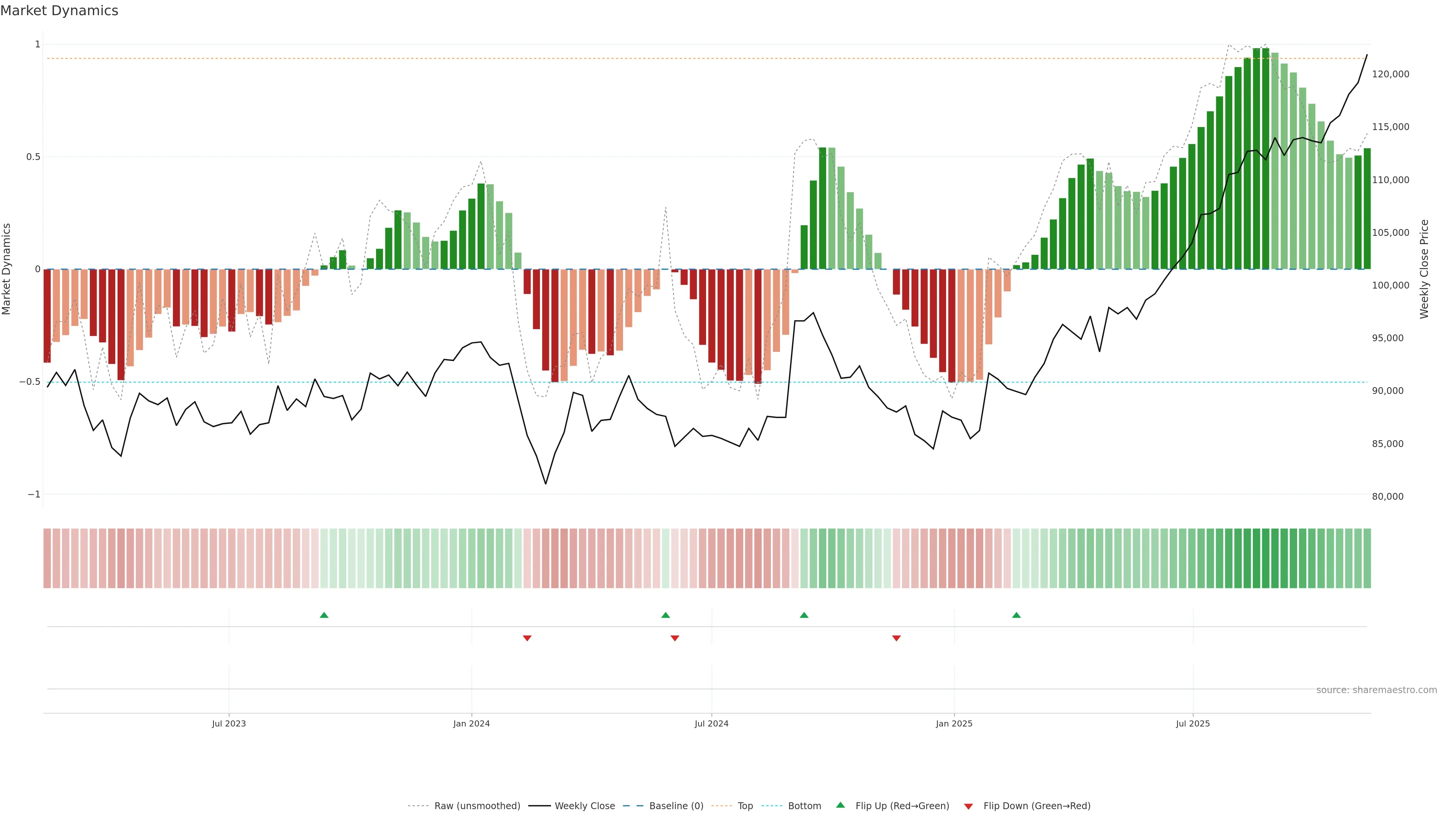Click the Weekly Close Price axis title
The width and height of the screenshot is (1456, 819).
[x=1424, y=269]
